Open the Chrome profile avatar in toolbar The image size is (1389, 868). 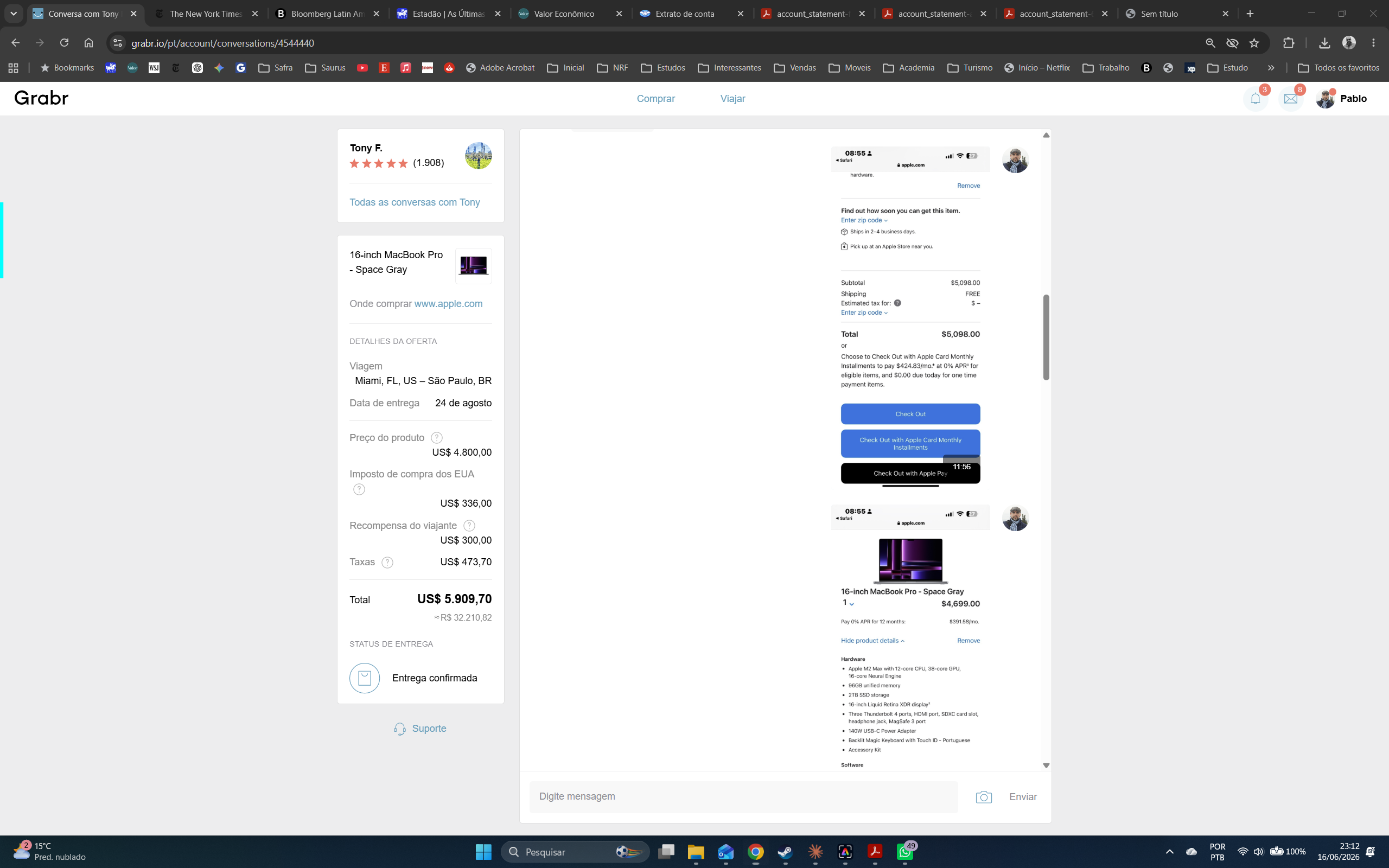(1349, 43)
